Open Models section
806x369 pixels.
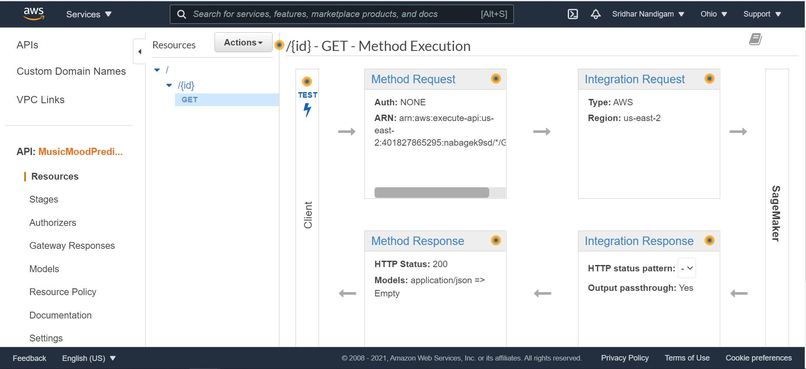tap(44, 269)
